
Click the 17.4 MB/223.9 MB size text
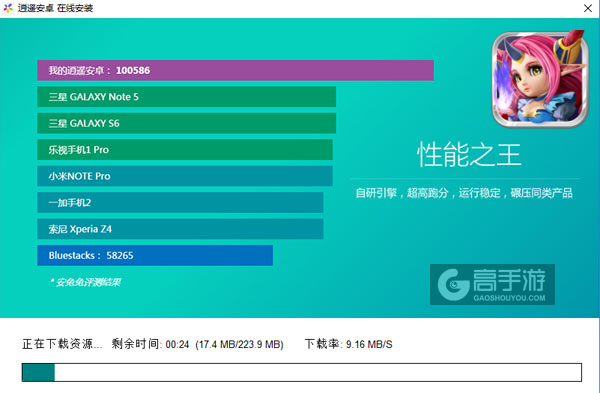pyautogui.click(x=240, y=344)
